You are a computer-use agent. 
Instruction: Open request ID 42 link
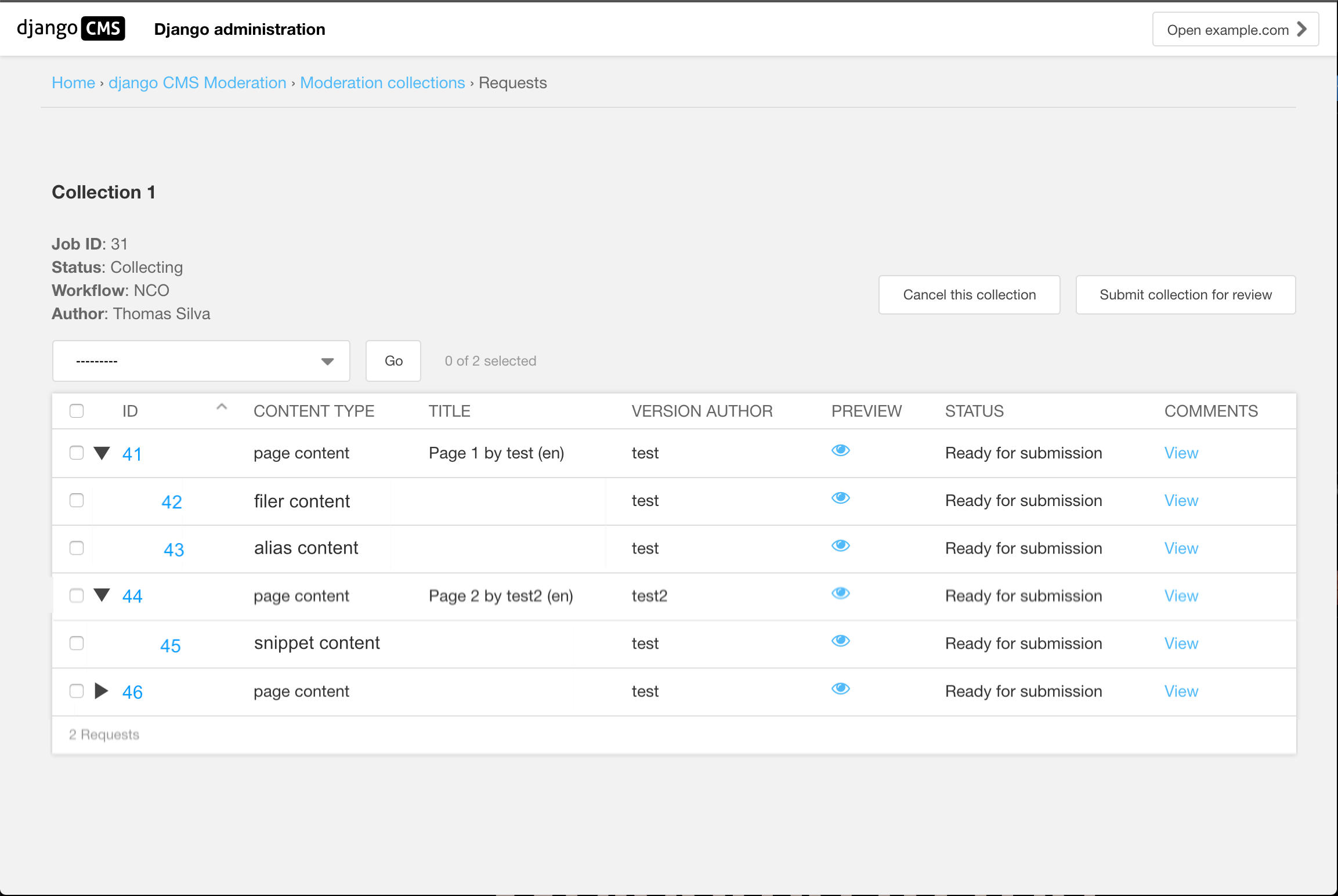172,502
